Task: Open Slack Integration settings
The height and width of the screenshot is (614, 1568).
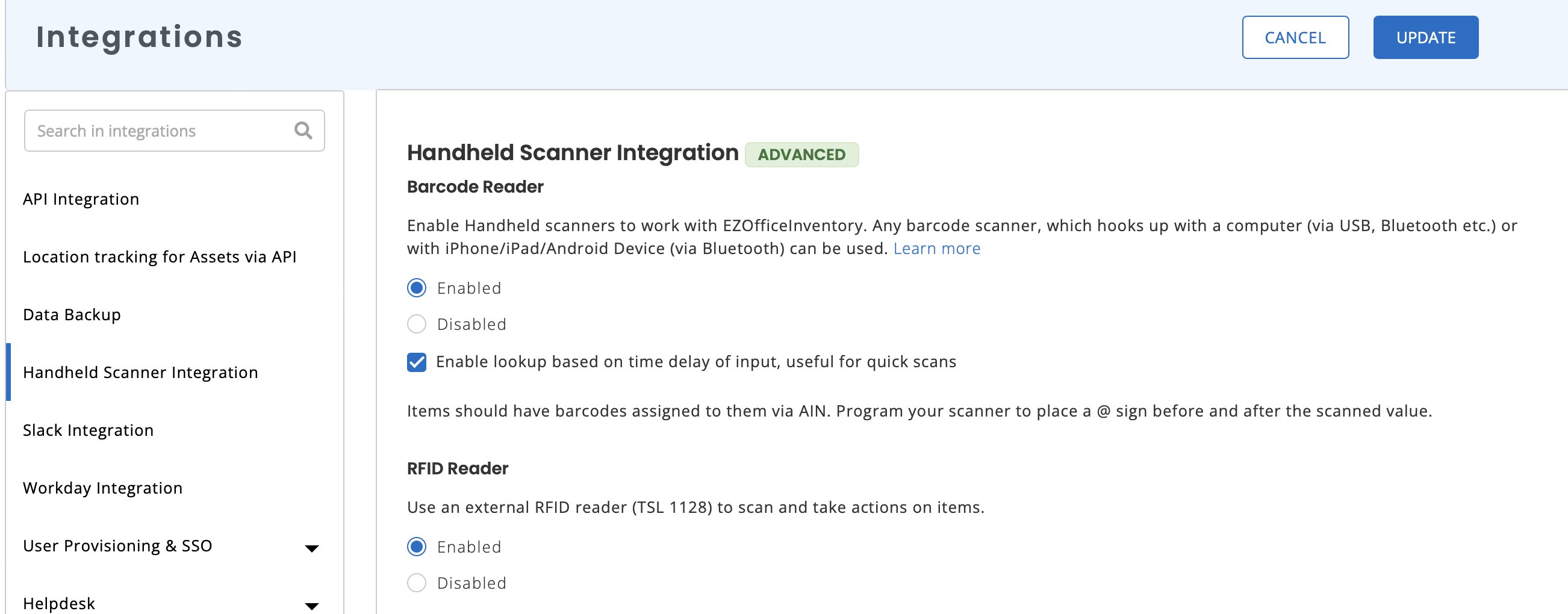Action: click(89, 430)
